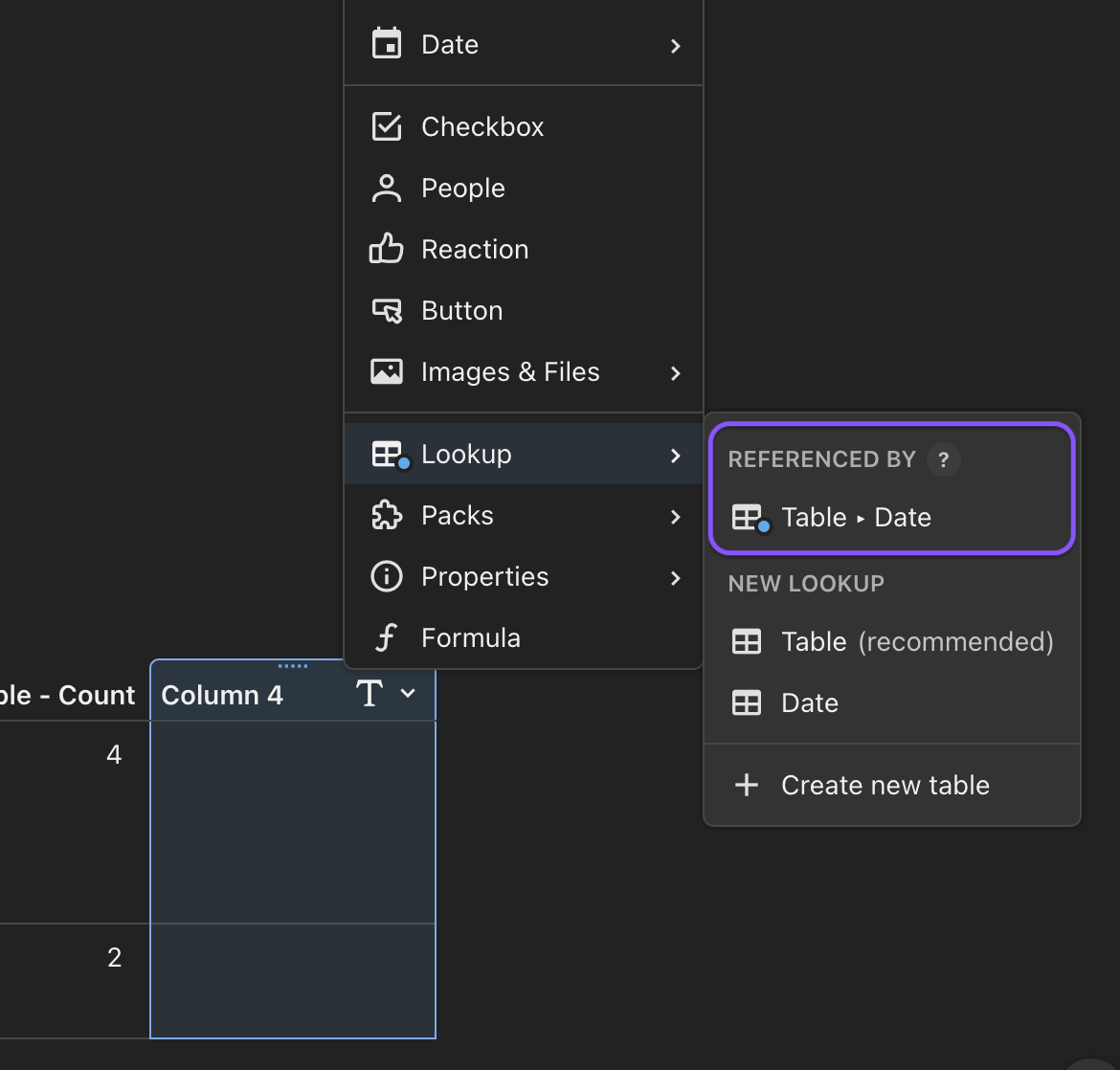Click the Images & Files picture icon
This screenshot has width=1120, height=1070.
pyautogui.click(x=387, y=372)
